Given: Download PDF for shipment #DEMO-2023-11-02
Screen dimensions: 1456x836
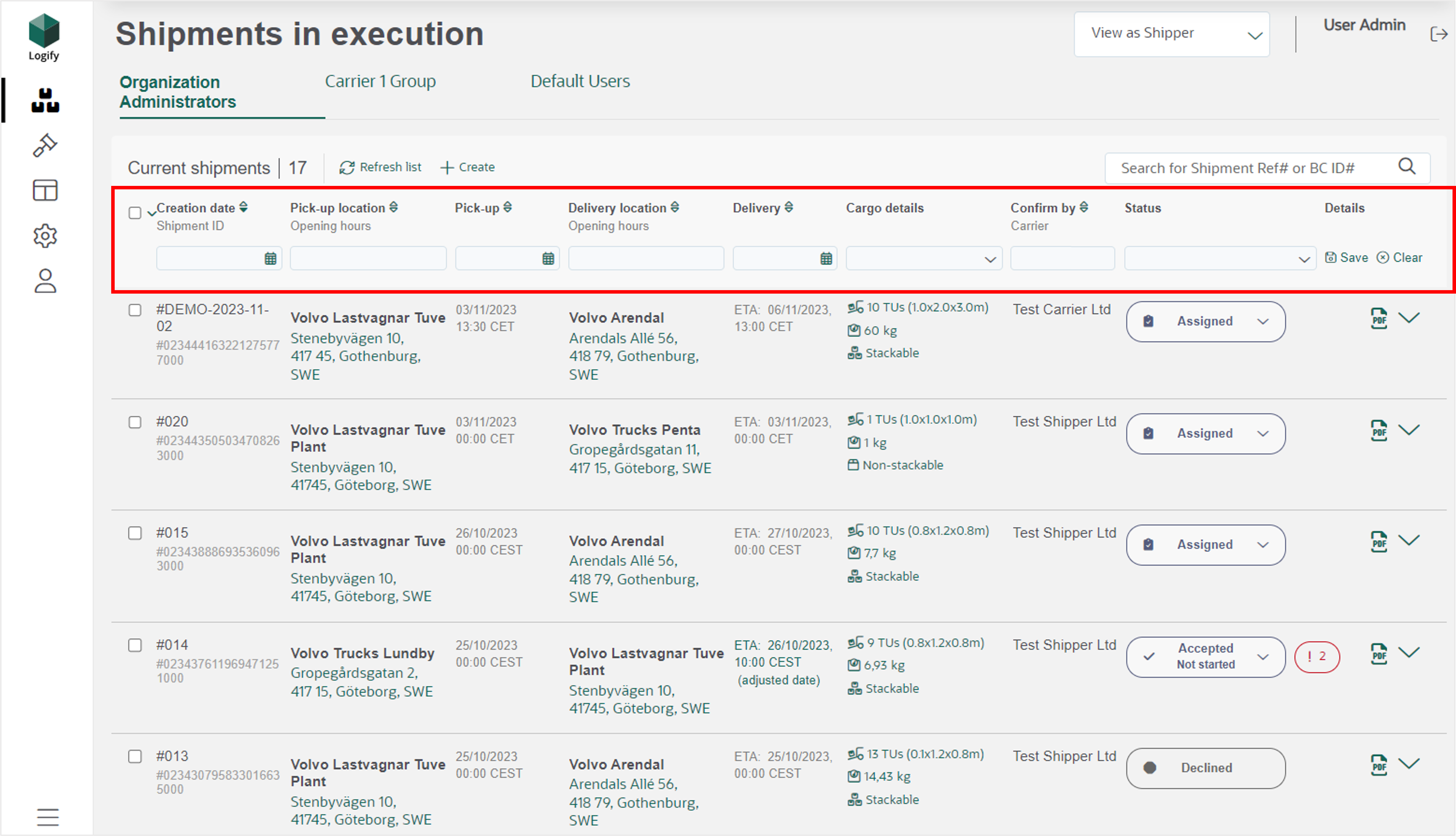Looking at the screenshot, I should click(1379, 318).
